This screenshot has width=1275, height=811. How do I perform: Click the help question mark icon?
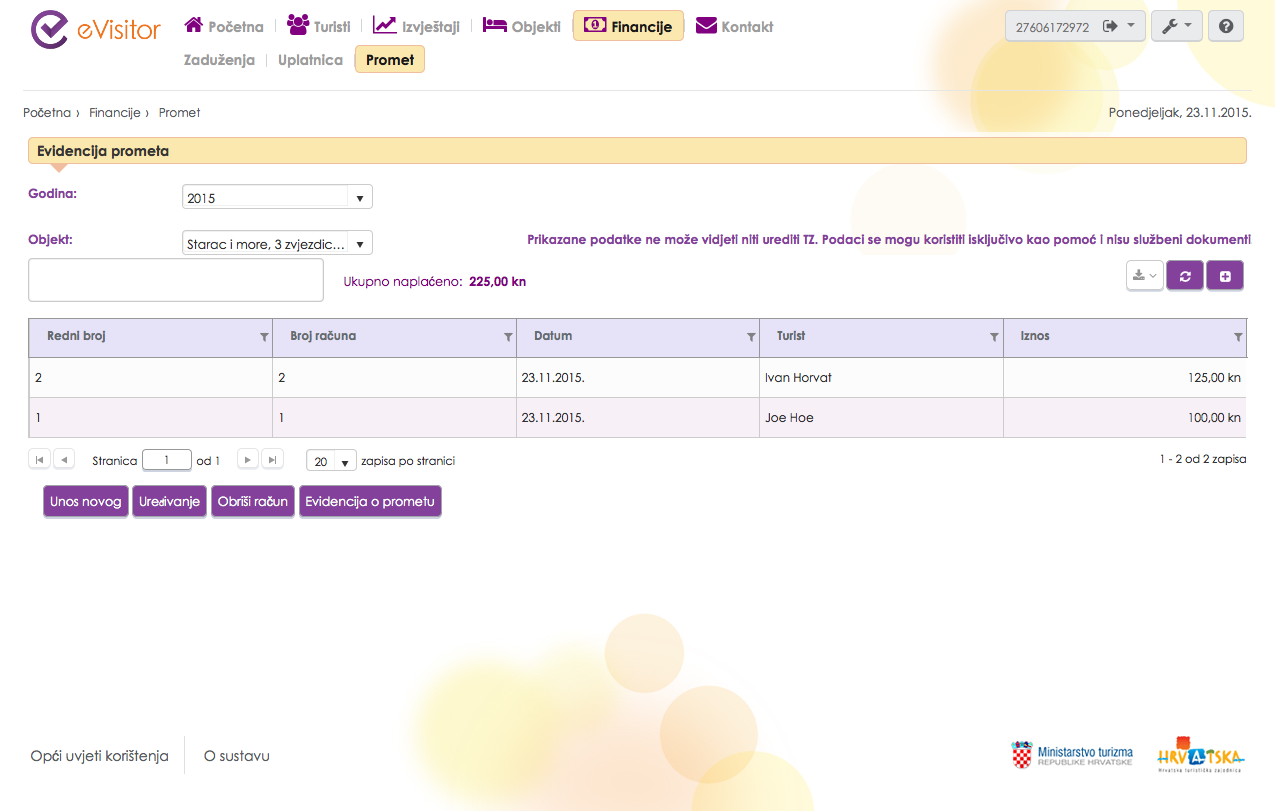1225,27
